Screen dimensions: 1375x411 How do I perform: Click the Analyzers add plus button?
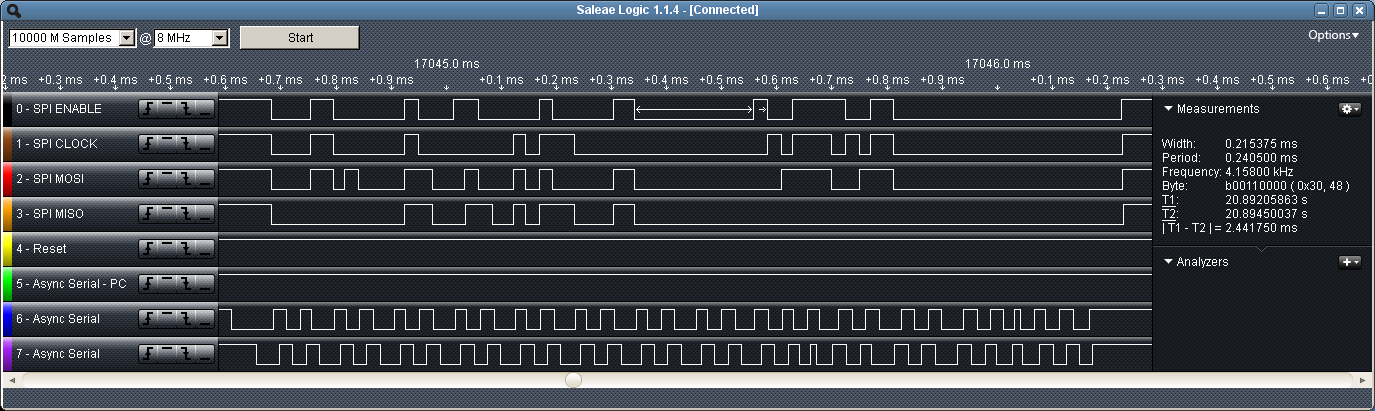1349,262
